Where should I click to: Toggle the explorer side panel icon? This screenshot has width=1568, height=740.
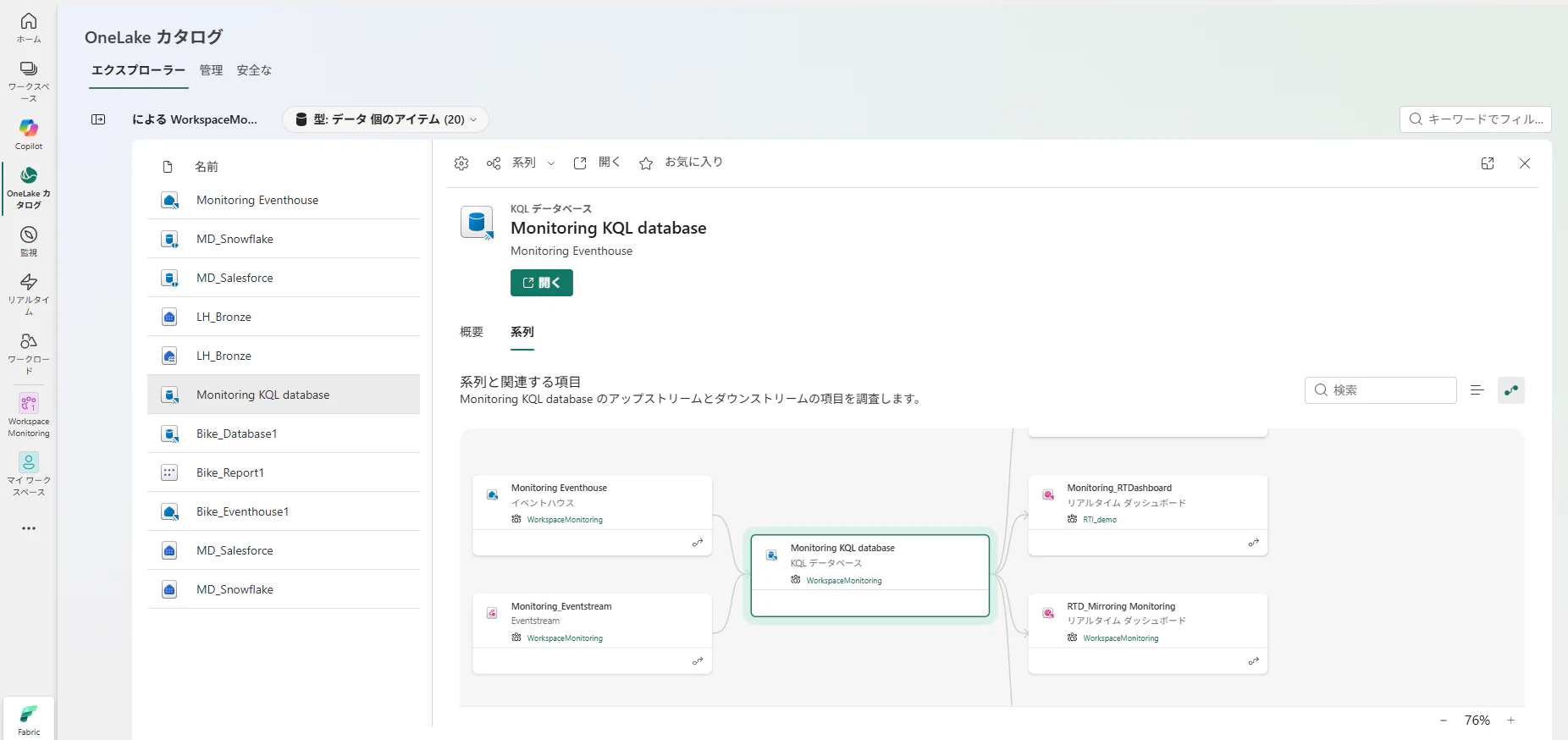tap(98, 119)
